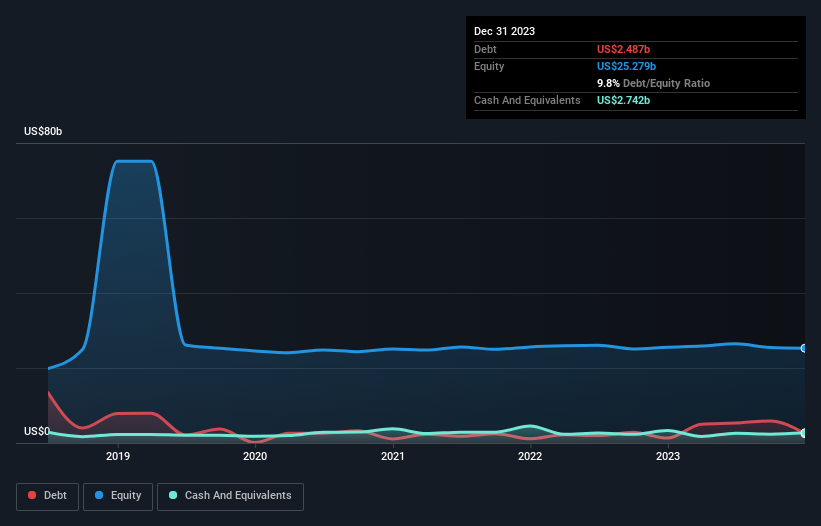Click the 9.8% Debt/Equity Ratio text
Viewport: 821px width, 526px height.
(653, 83)
